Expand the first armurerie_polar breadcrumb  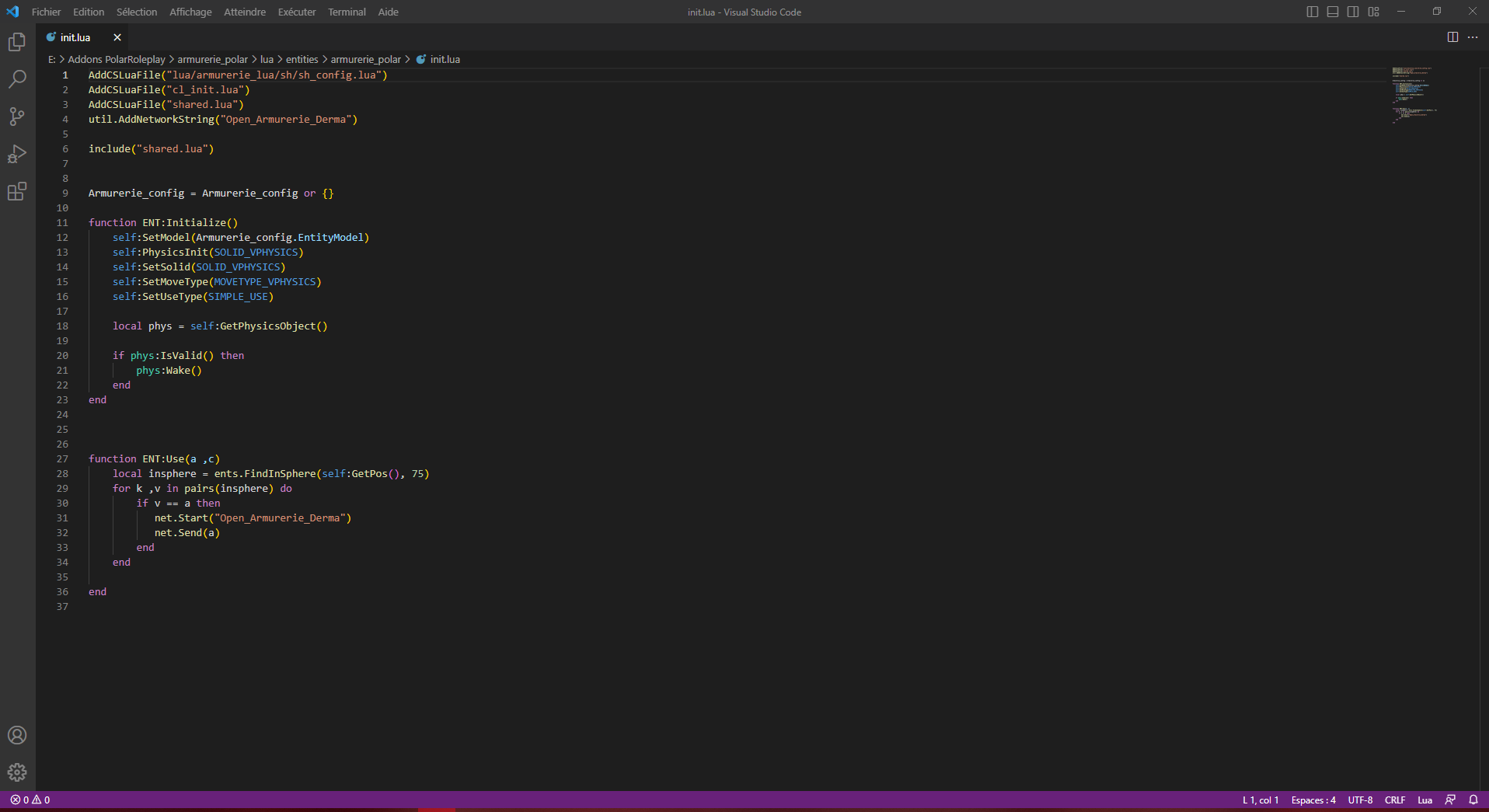click(212, 59)
